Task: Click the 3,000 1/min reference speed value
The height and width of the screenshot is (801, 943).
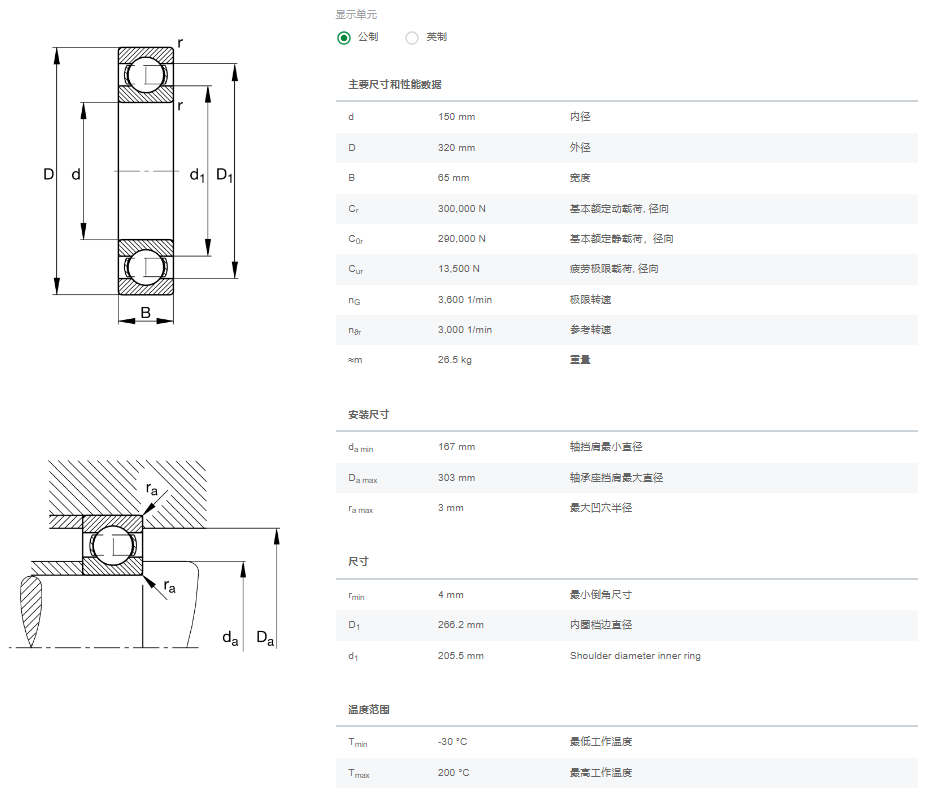Action: 465,330
